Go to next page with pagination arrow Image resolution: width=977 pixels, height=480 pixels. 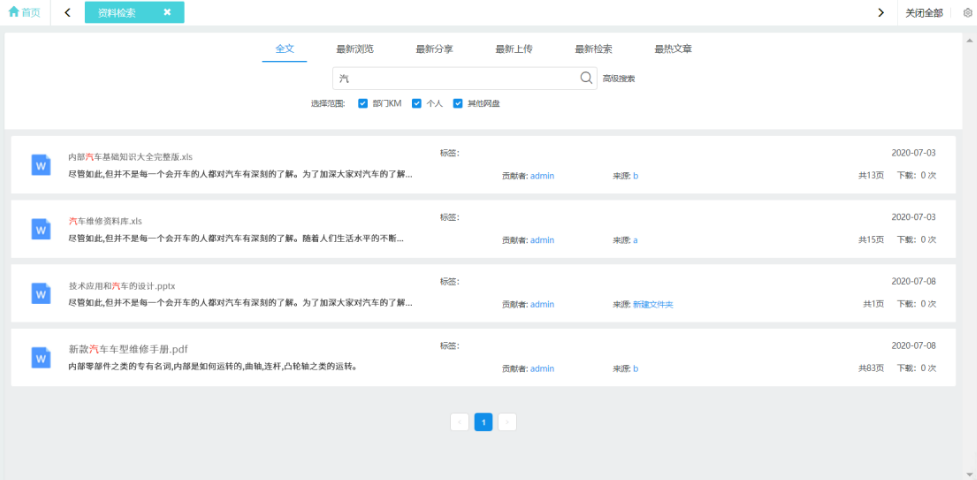coord(507,422)
